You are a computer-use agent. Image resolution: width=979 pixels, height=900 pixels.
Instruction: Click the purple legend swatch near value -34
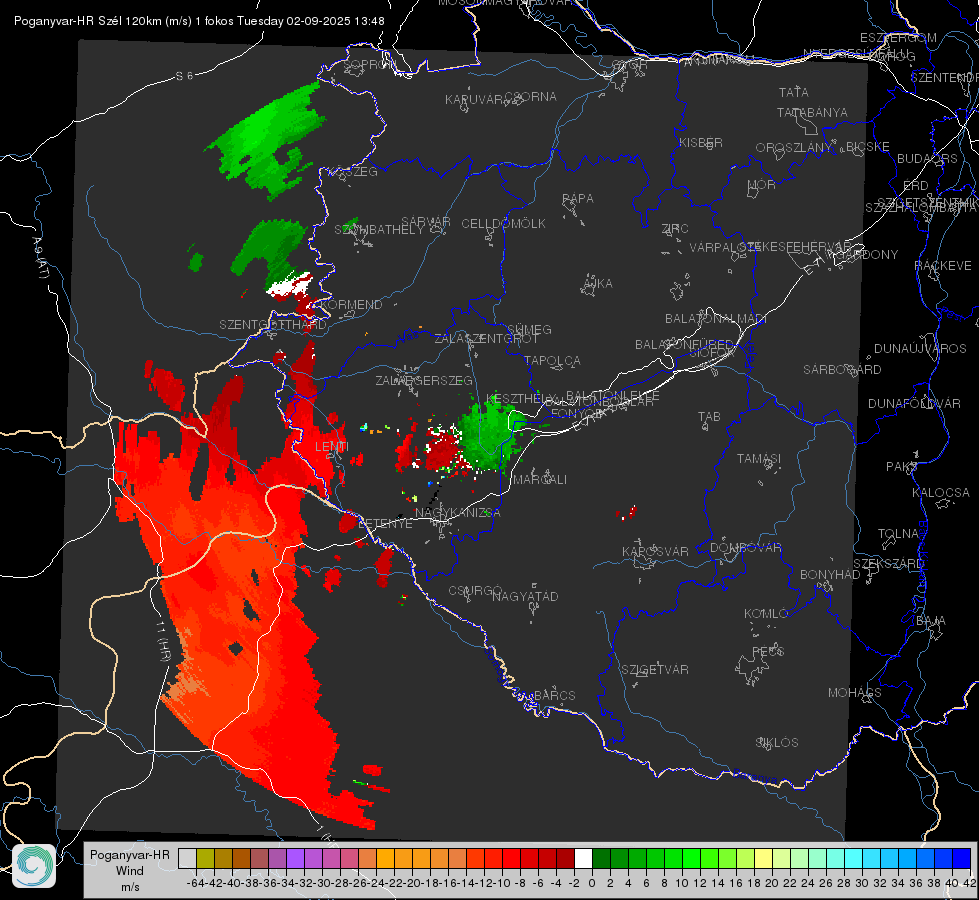pos(295,859)
